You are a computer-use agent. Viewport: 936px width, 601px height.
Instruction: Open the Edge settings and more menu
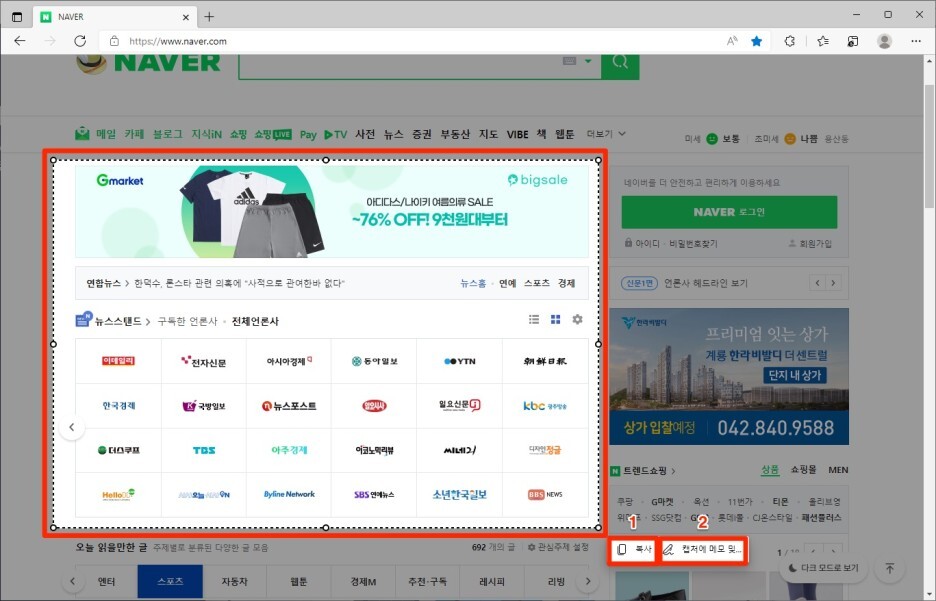916,41
